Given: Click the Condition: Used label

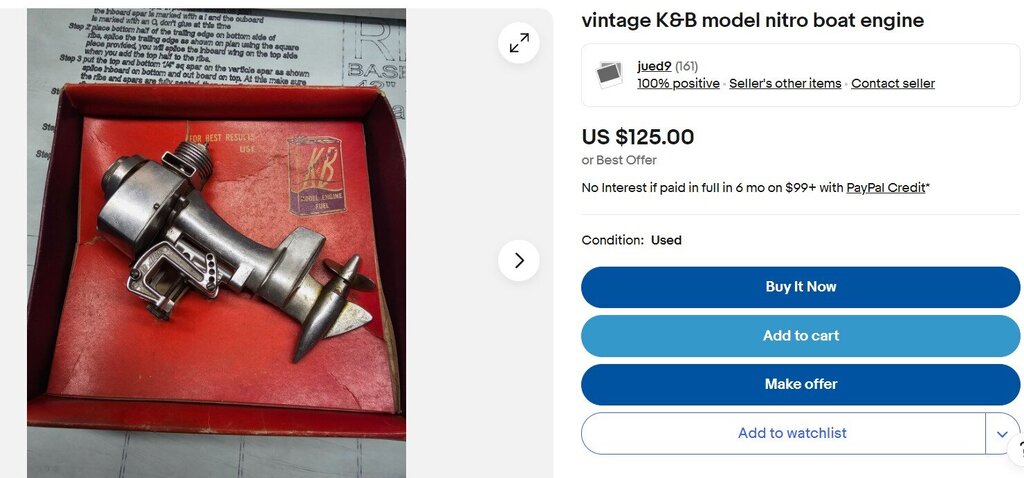Looking at the screenshot, I should click(631, 240).
